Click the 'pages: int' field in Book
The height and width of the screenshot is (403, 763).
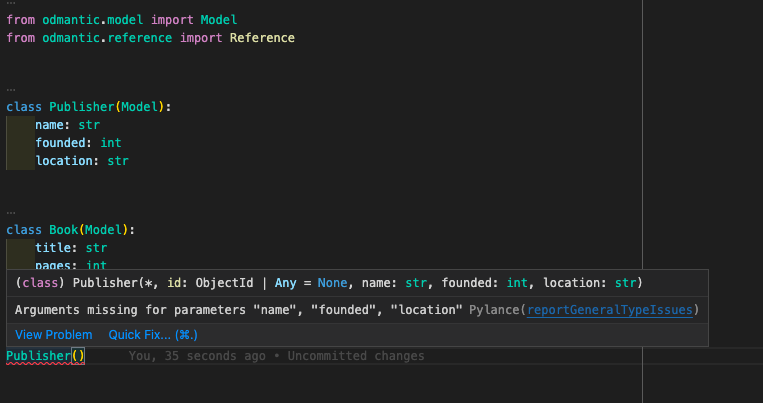pos(71,265)
